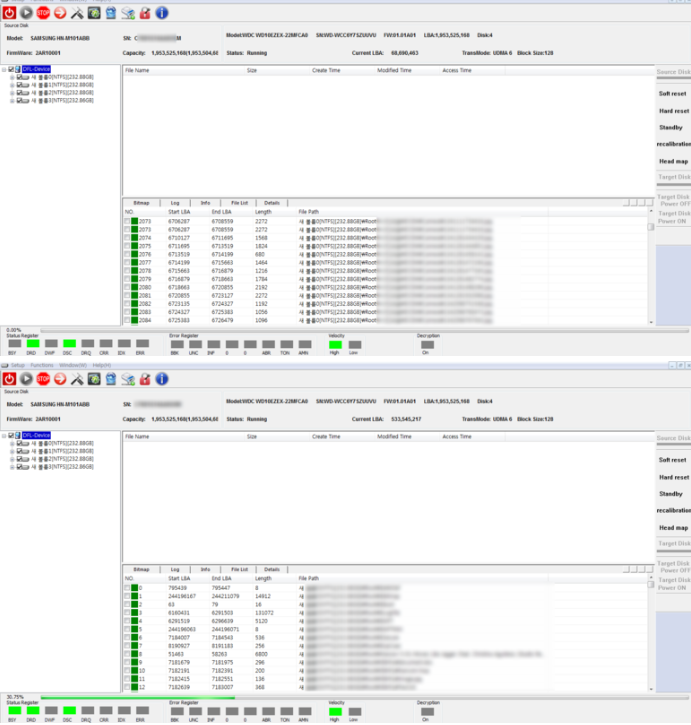Click the red padlock icon in bottom window
691x725 pixels.
click(145, 379)
